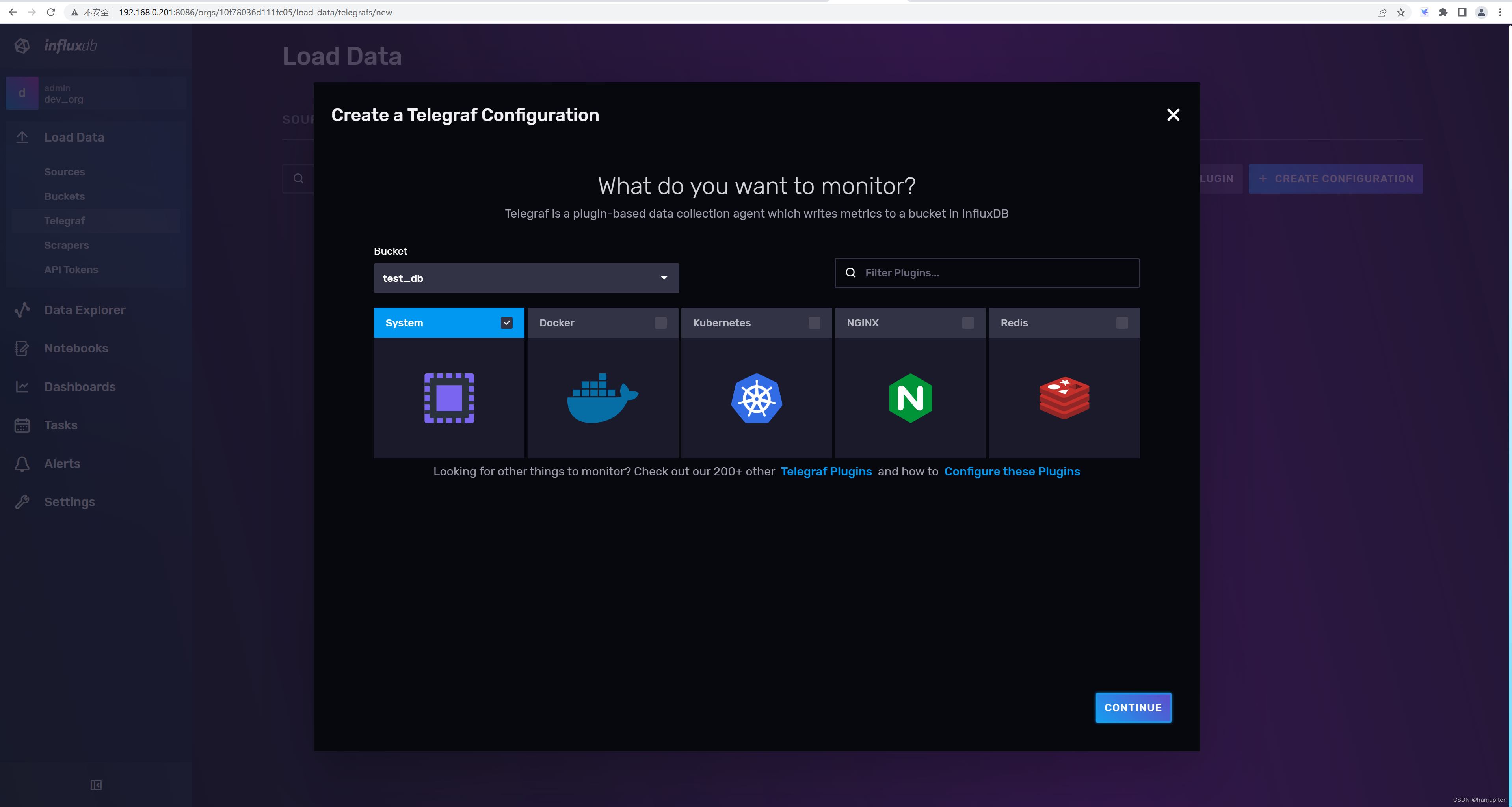The height and width of the screenshot is (807, 1512).
Task: Click the site security warning icon
Action: pyautogui.click(x=74, y=12)
